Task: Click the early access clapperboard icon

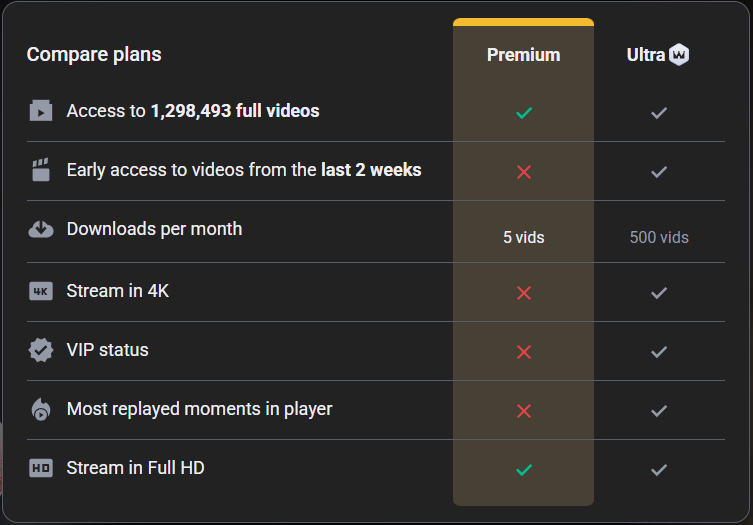Action: coord(40,170)
